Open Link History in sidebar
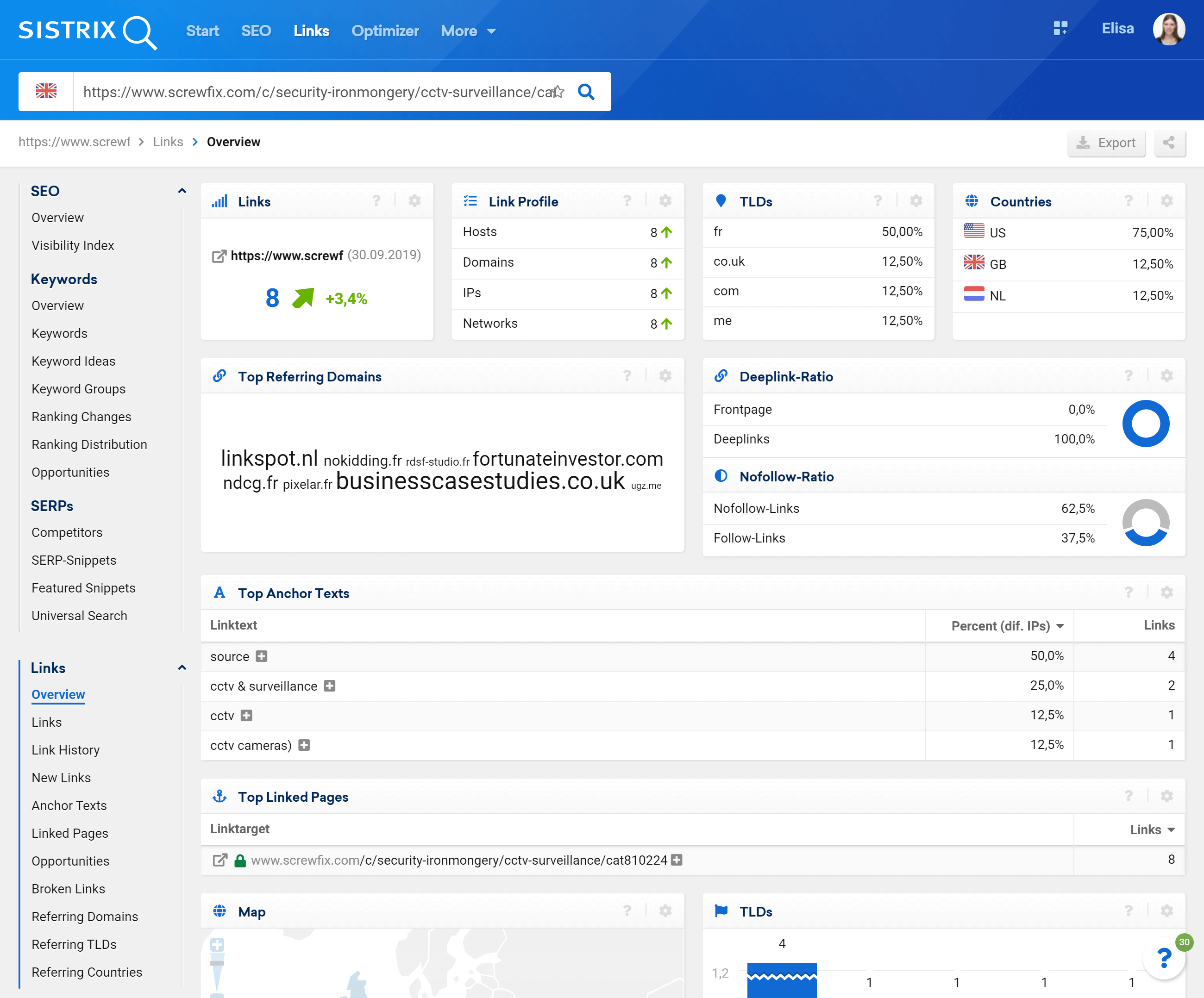 pos(65,750)
